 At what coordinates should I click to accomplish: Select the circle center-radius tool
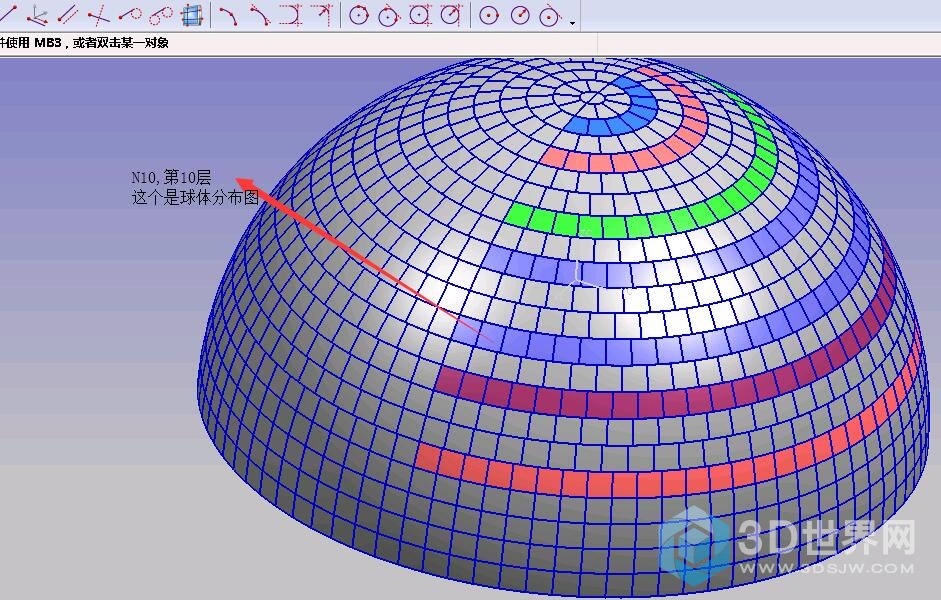pos(520,15)
